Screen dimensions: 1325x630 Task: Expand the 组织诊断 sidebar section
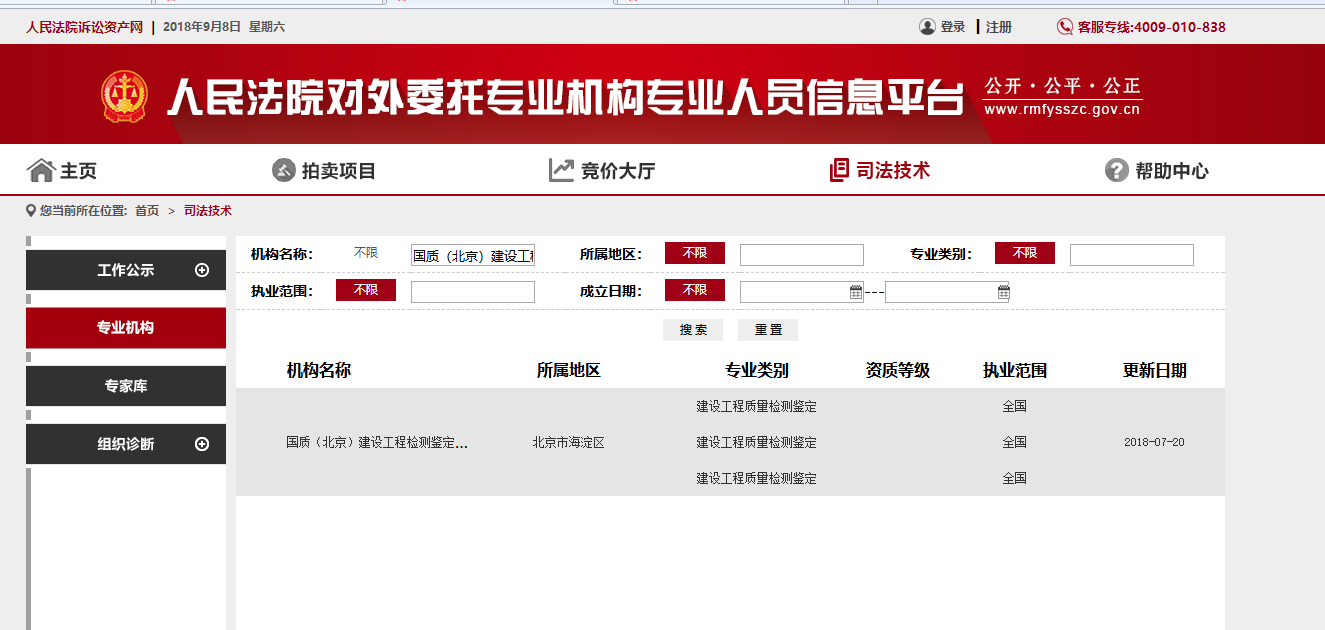tap(202, 444)
